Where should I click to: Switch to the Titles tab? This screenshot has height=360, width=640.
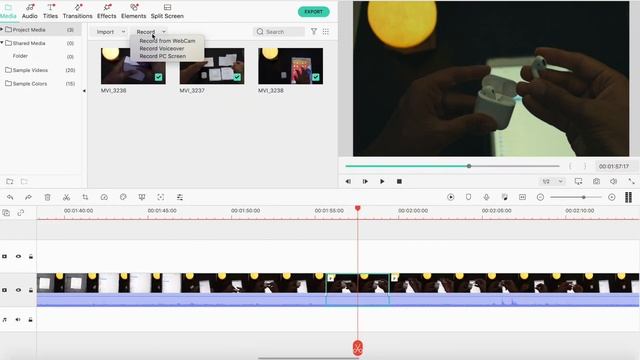[x=51, y=11]
